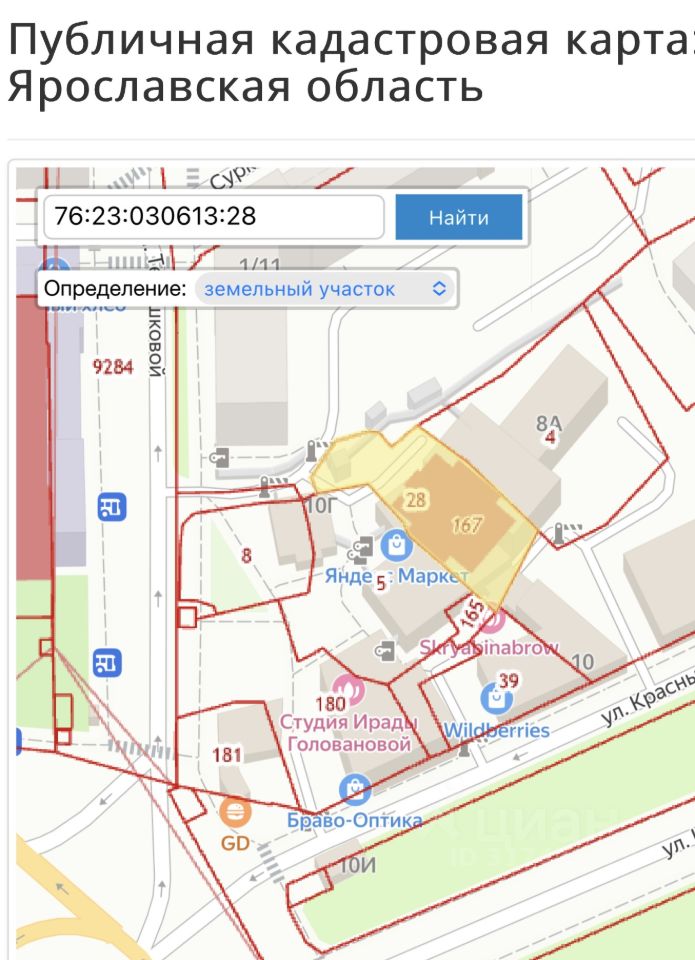Select the Яндекс Маркет shopping bag icon
Image resolution: width=695 pixels, height=960 pixels.
click(396, 545)
